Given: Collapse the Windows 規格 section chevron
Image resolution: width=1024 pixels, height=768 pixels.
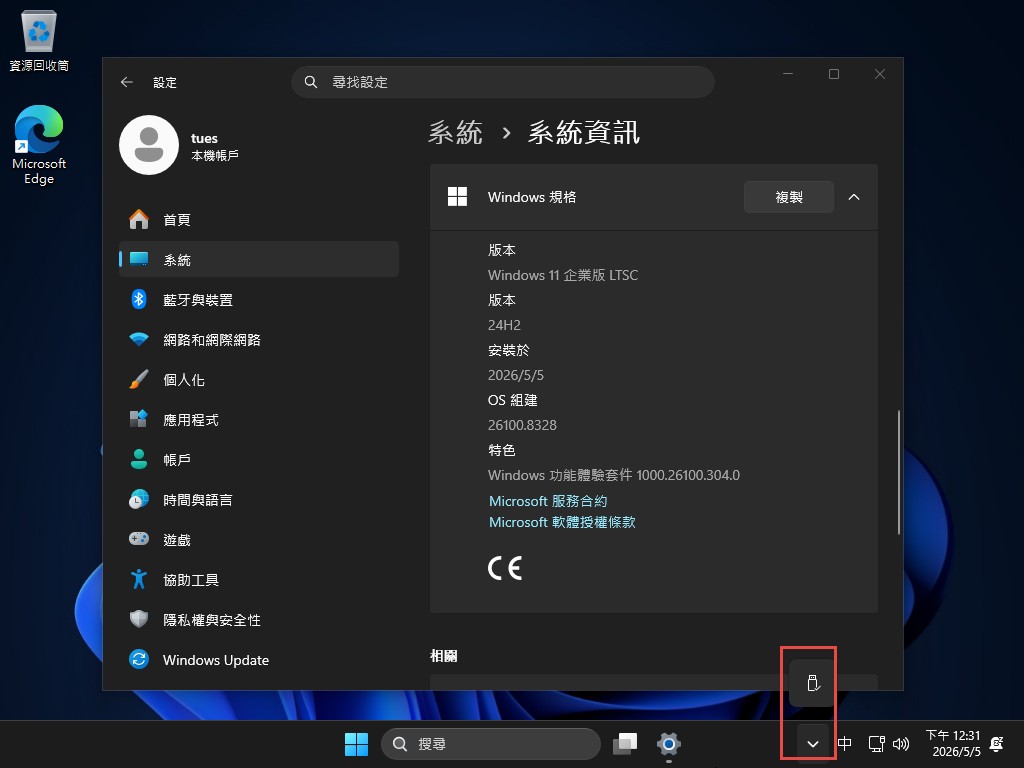Looking at the screenshot, I should [x=854, y=197].
